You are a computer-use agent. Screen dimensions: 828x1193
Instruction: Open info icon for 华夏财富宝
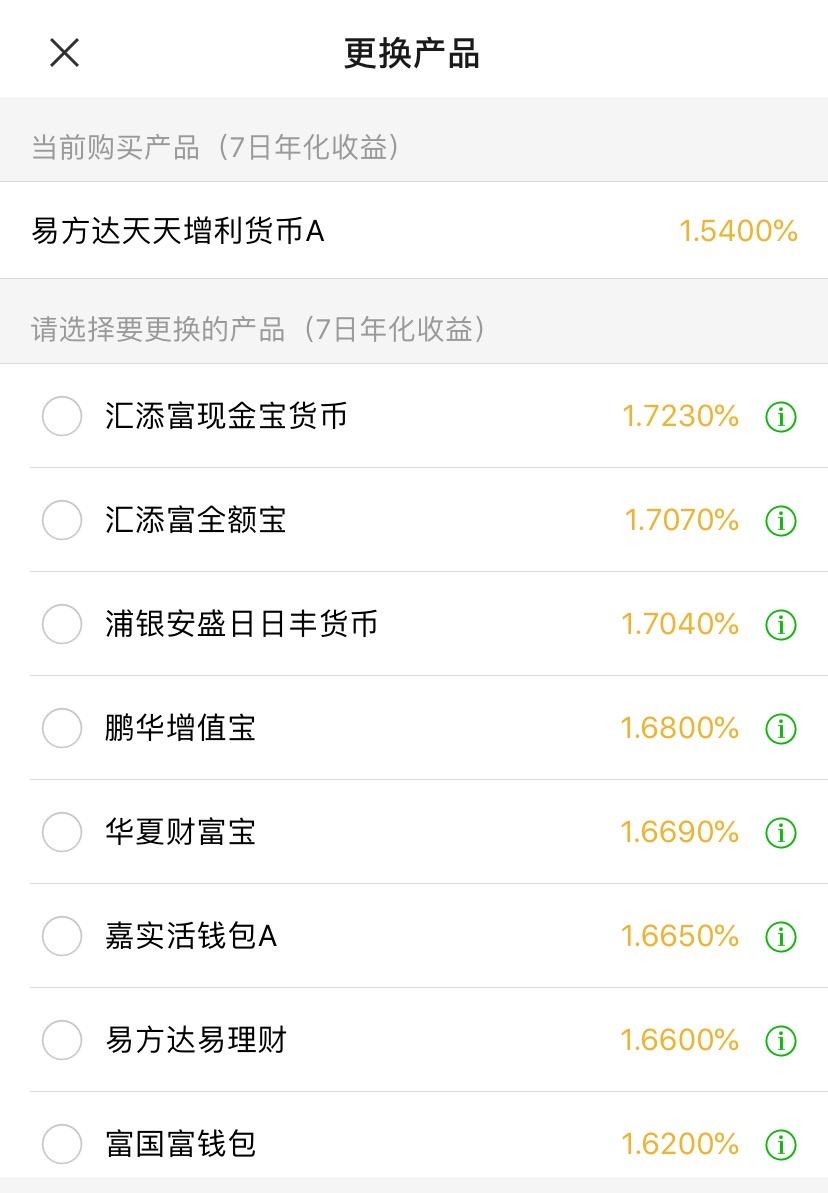(780, 832)
